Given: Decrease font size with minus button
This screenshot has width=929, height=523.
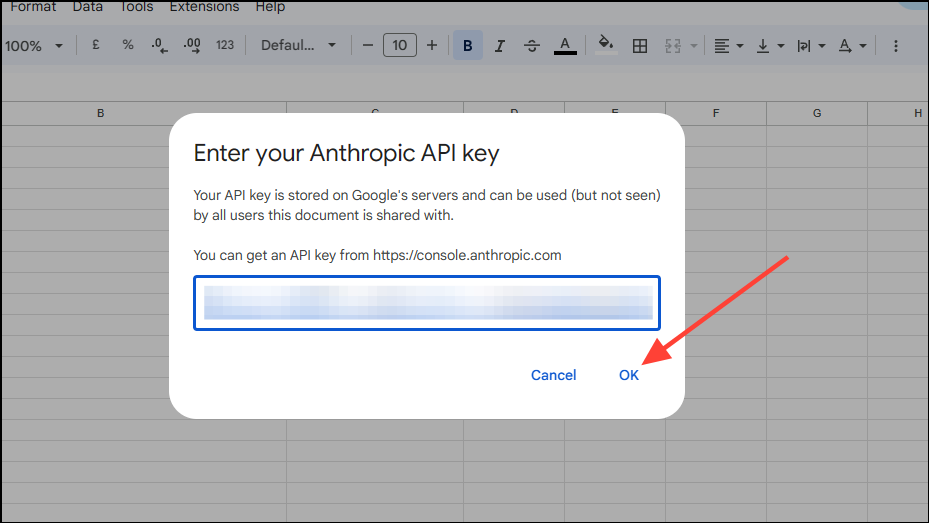Looking at the screenshot, I should click(367, 45).
